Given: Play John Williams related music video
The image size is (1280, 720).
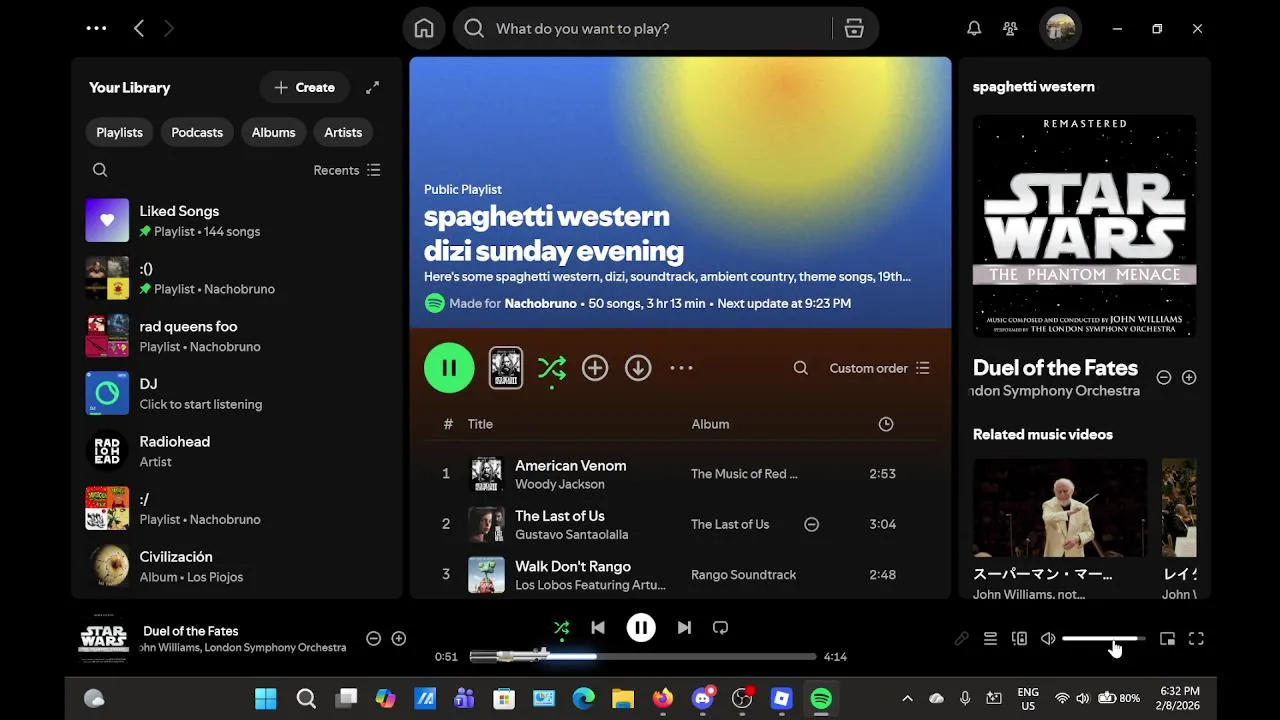Looking at the screenshot, I should (1060, 508).
